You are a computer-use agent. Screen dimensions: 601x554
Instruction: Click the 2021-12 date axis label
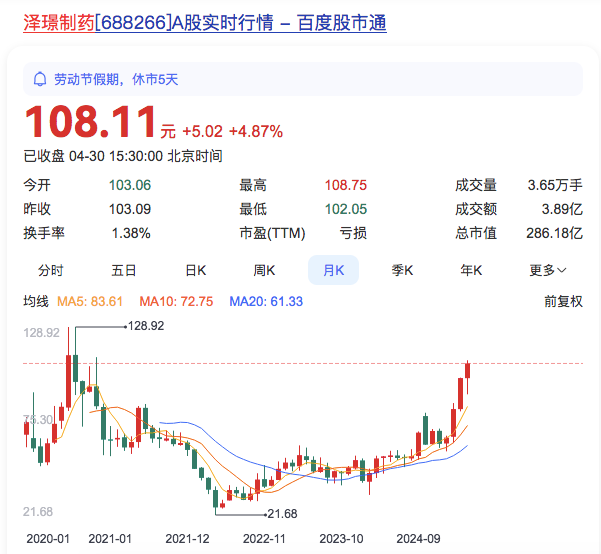(x=187, y=539)
